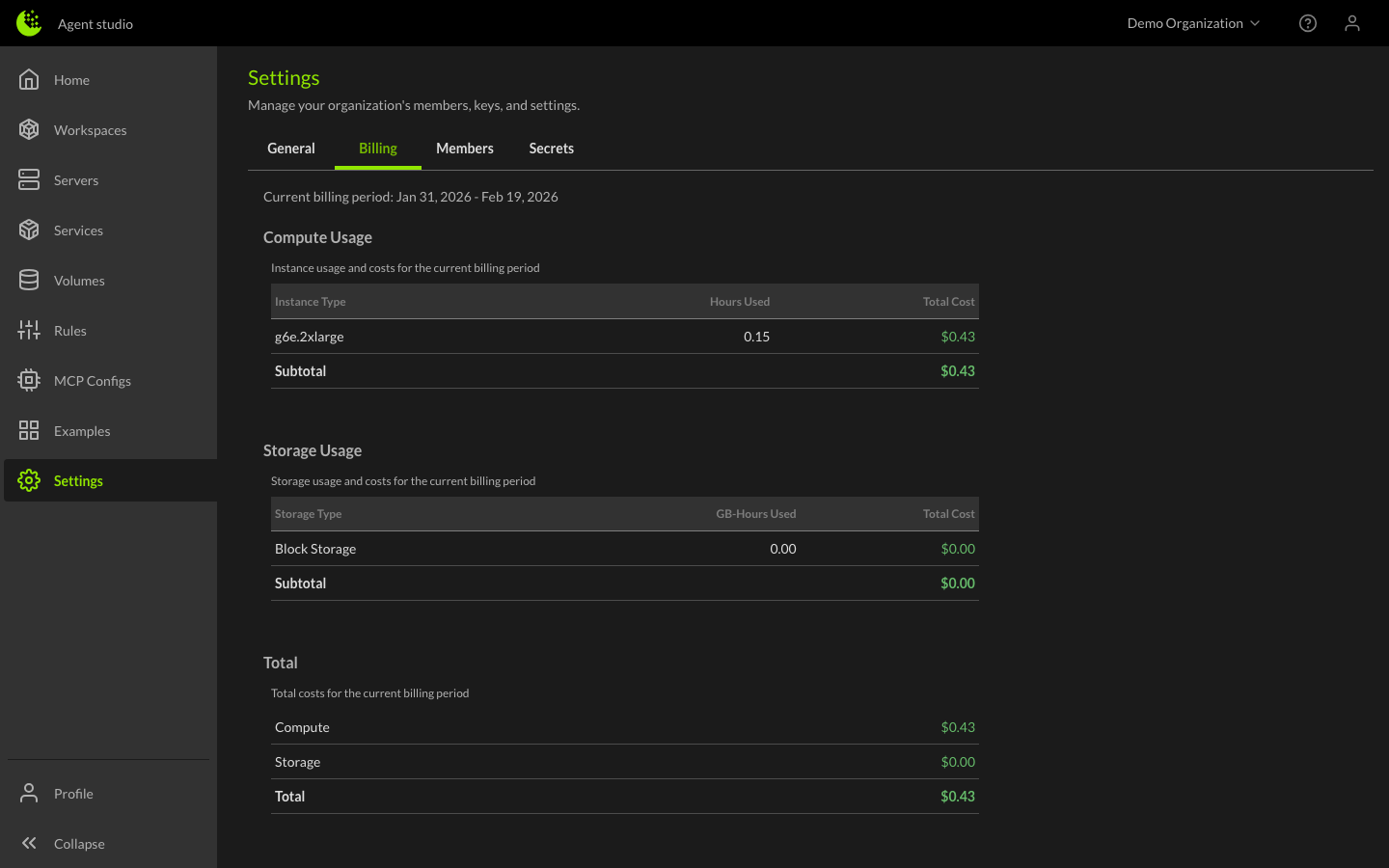Open the Demo Organization dropdown
The width and height of the screenshot is (1389, 868).
[x=1193, y=22]
